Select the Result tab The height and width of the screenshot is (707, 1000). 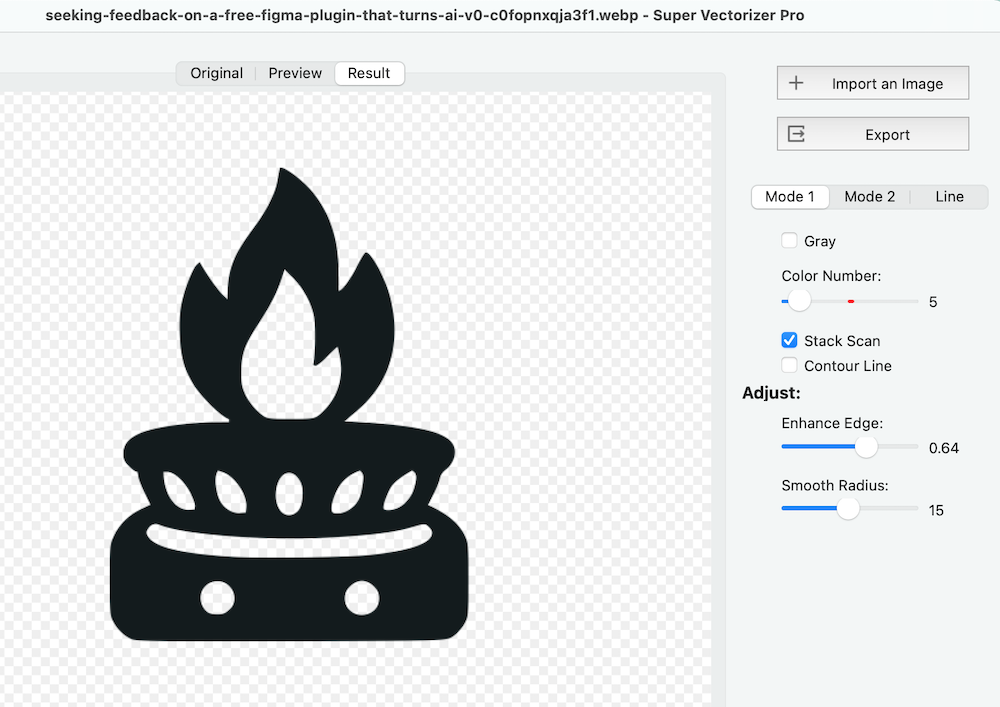click(369, 73)
